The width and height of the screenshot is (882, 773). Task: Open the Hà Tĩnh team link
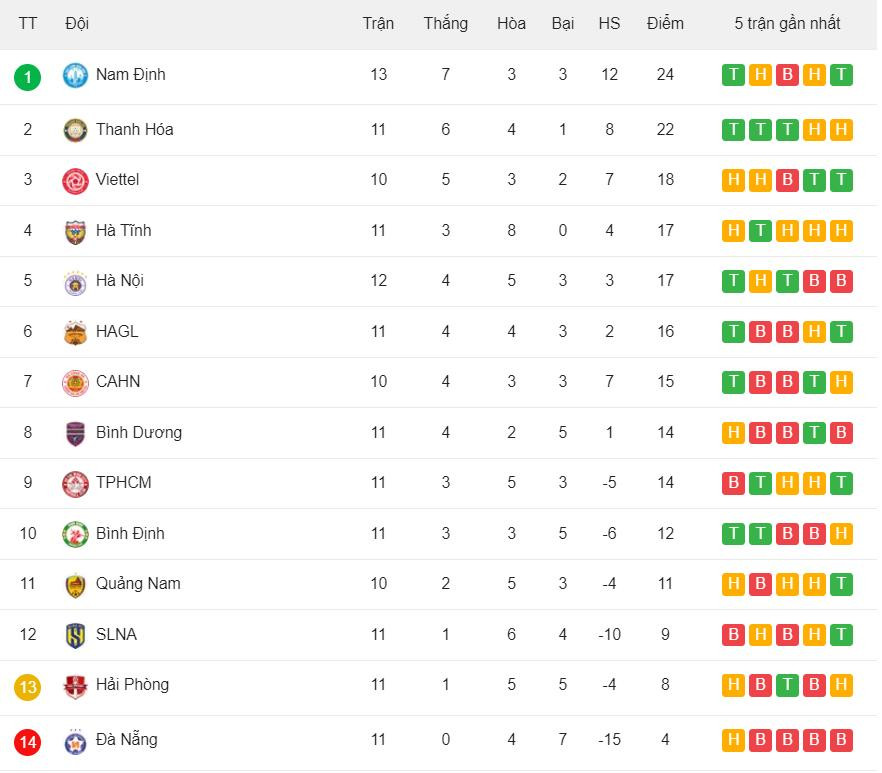[123, 230]
